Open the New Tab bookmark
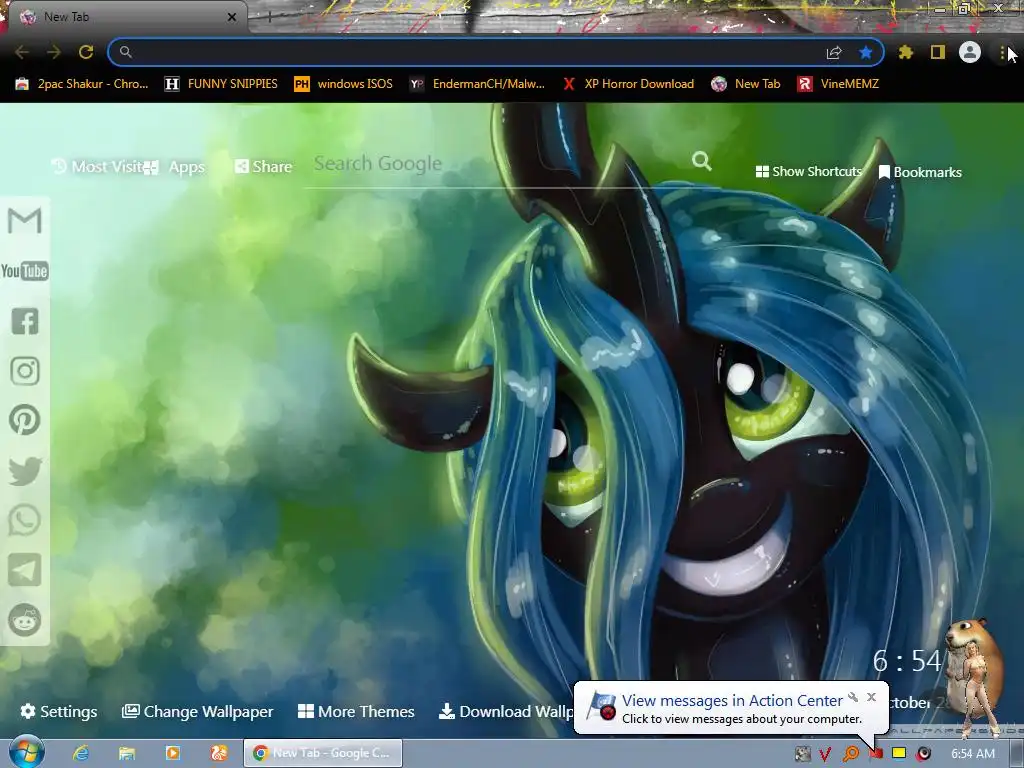 pos(746,84)
